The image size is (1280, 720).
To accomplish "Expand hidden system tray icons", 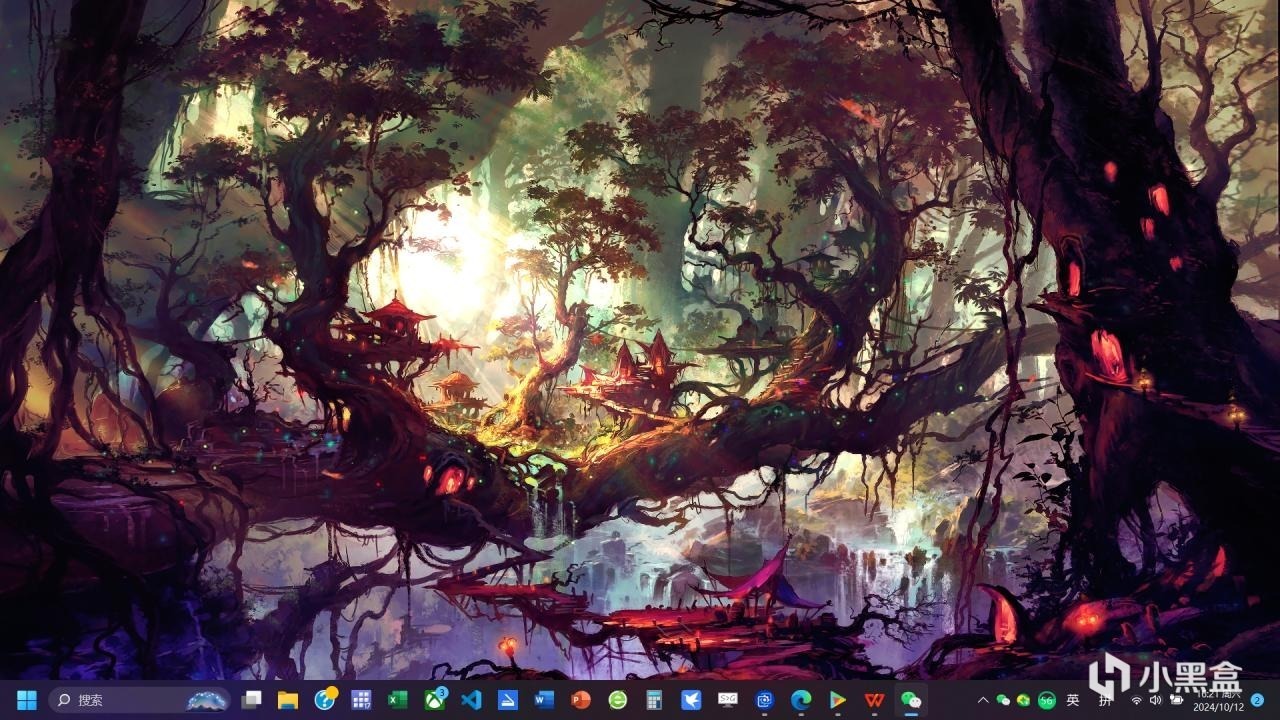I will point(983,700).
